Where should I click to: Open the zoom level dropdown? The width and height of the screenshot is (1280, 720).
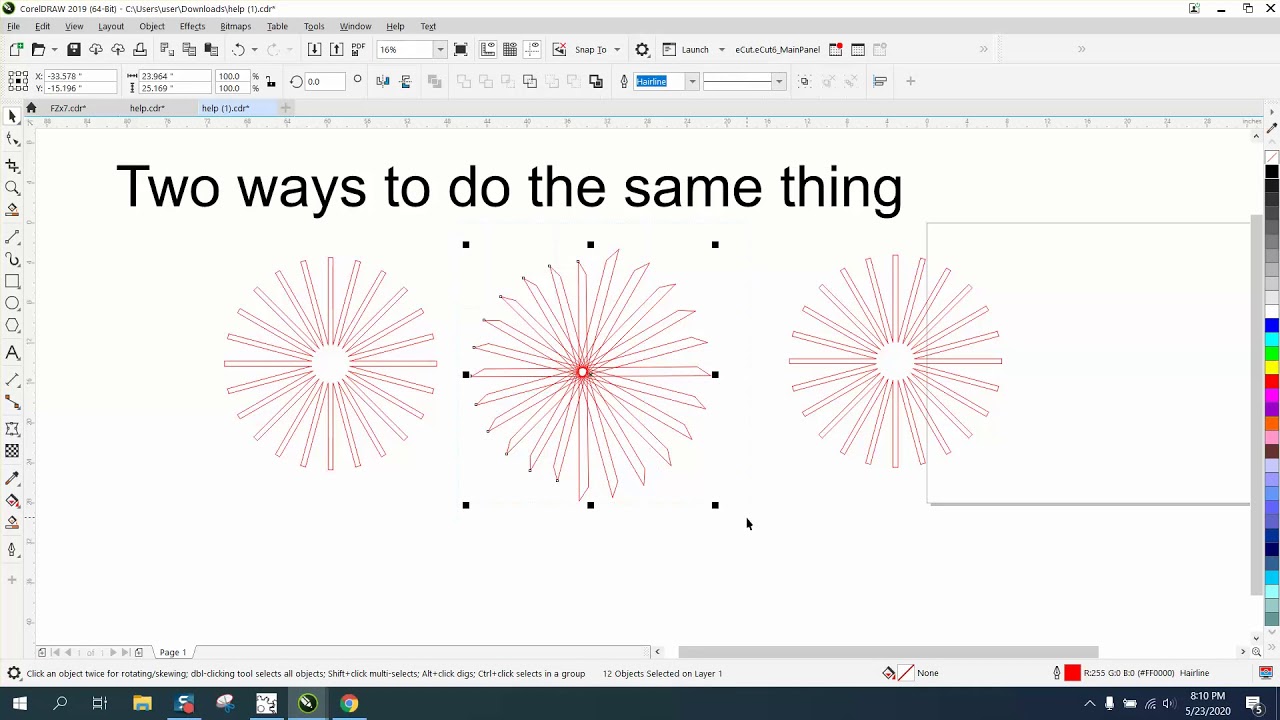[440, 49]
